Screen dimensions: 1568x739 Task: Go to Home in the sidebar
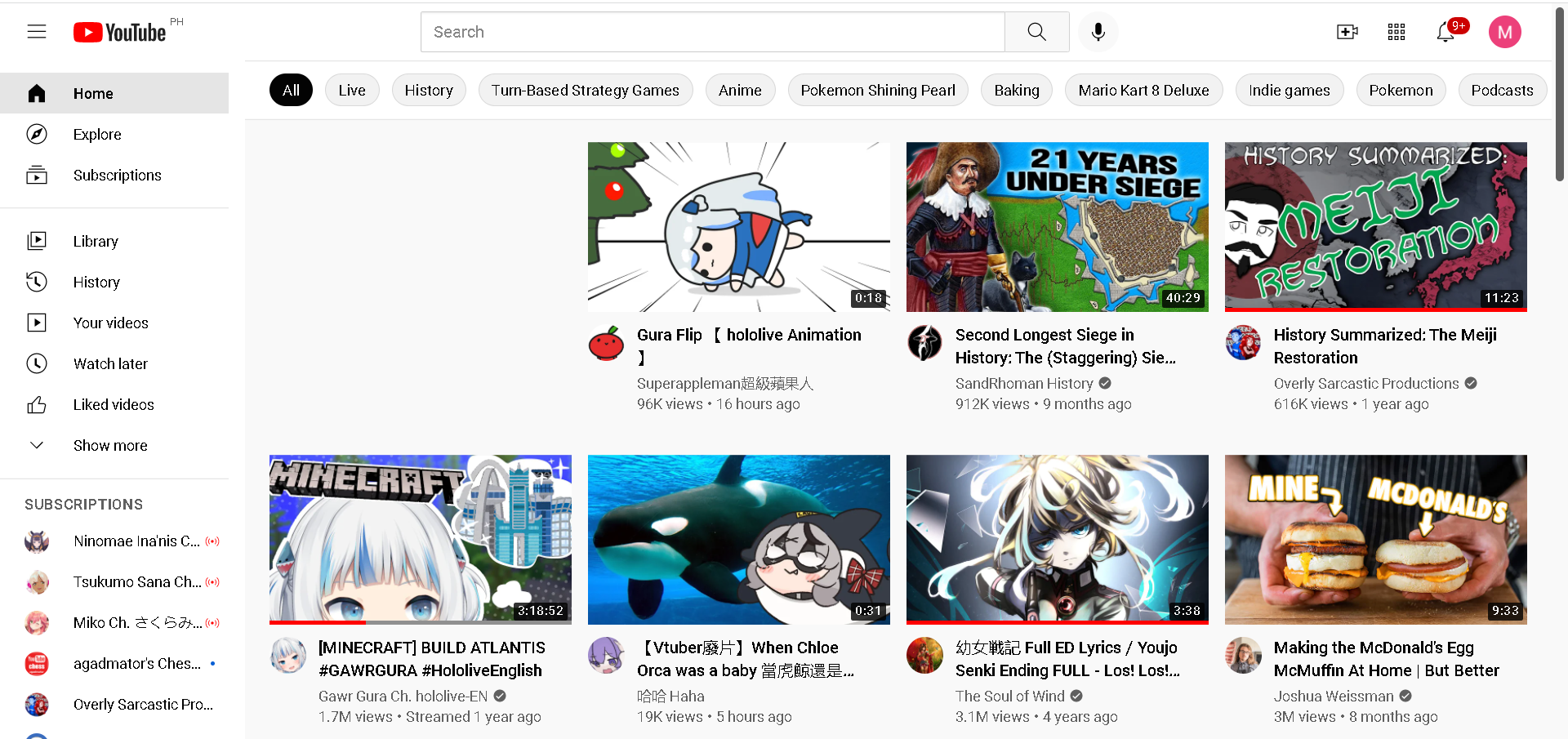[x=114, y=93]
